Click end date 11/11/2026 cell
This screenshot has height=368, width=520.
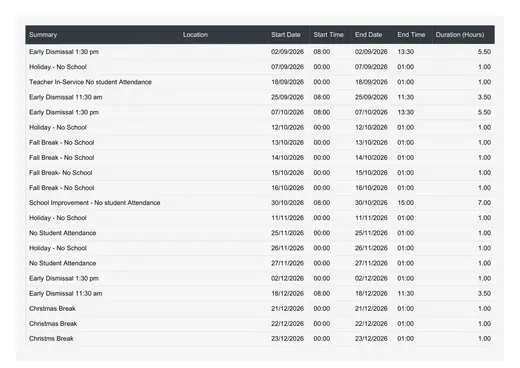click(x=371, y=218)
